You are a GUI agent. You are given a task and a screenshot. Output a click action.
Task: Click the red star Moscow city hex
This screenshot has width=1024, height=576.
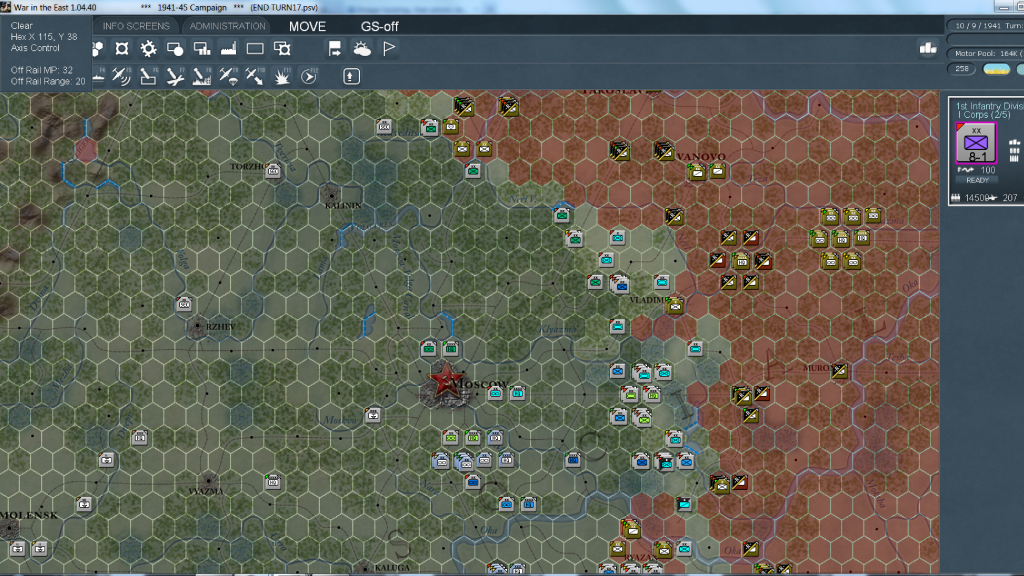click(x=441, y=381)
